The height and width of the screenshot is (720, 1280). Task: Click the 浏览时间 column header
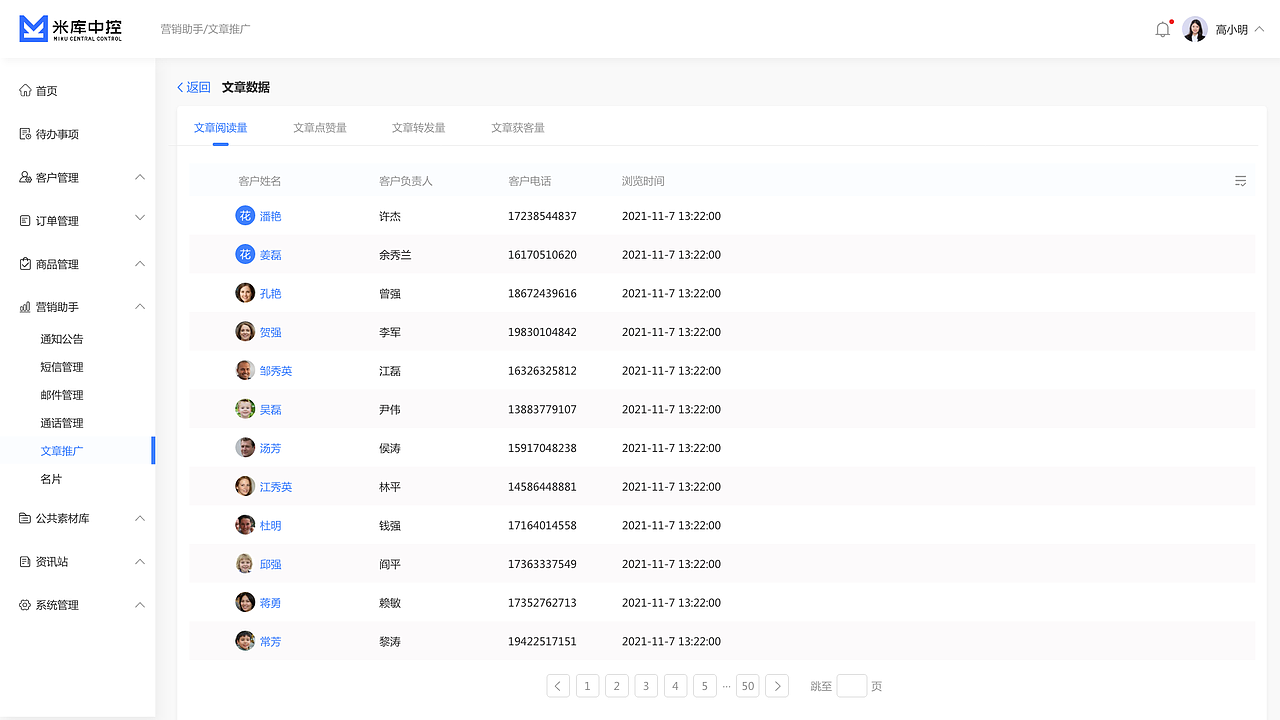(643, 181)
